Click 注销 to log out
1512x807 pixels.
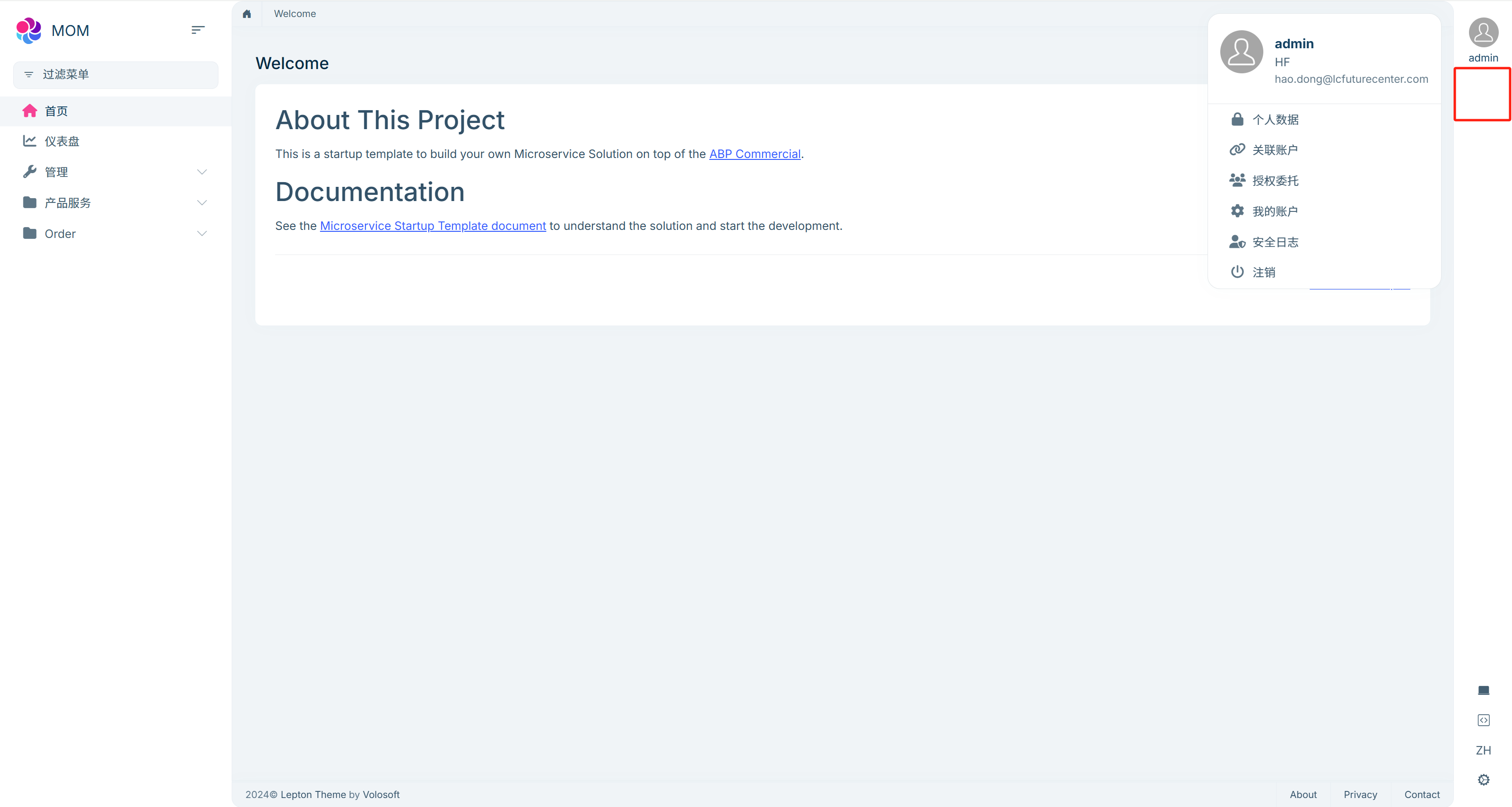[x=1263, y=272]
